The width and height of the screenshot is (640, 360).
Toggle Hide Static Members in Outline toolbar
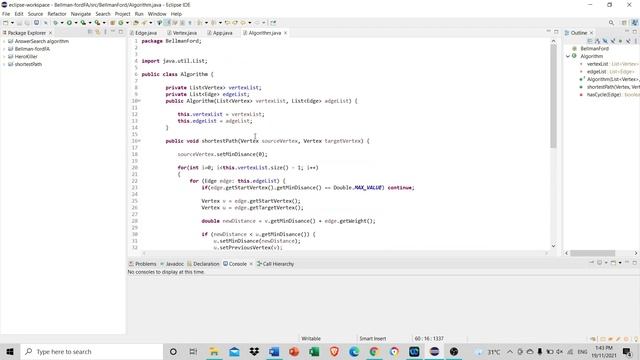click(x=613, y=41)
